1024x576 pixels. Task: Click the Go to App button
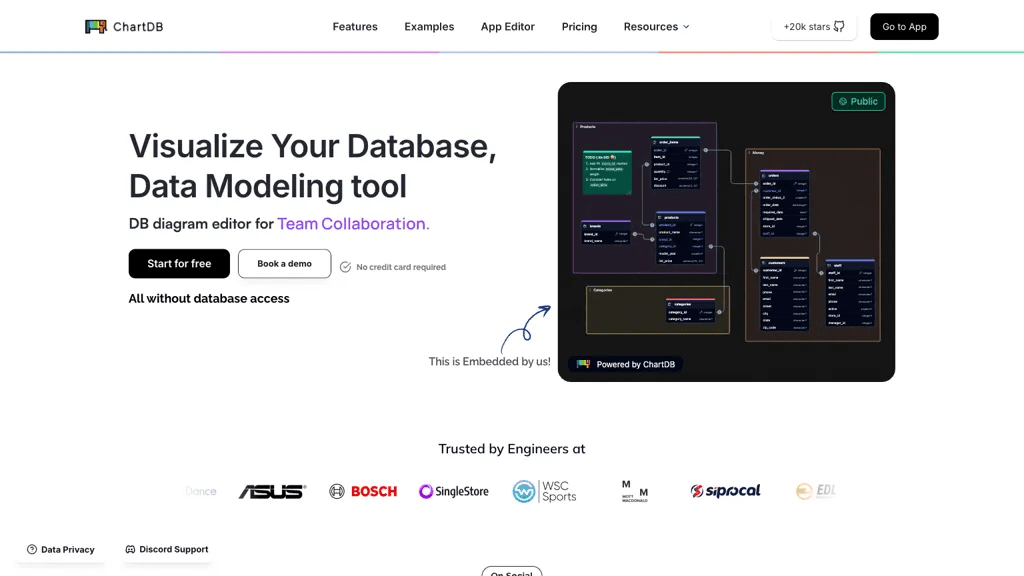[904, 27]
